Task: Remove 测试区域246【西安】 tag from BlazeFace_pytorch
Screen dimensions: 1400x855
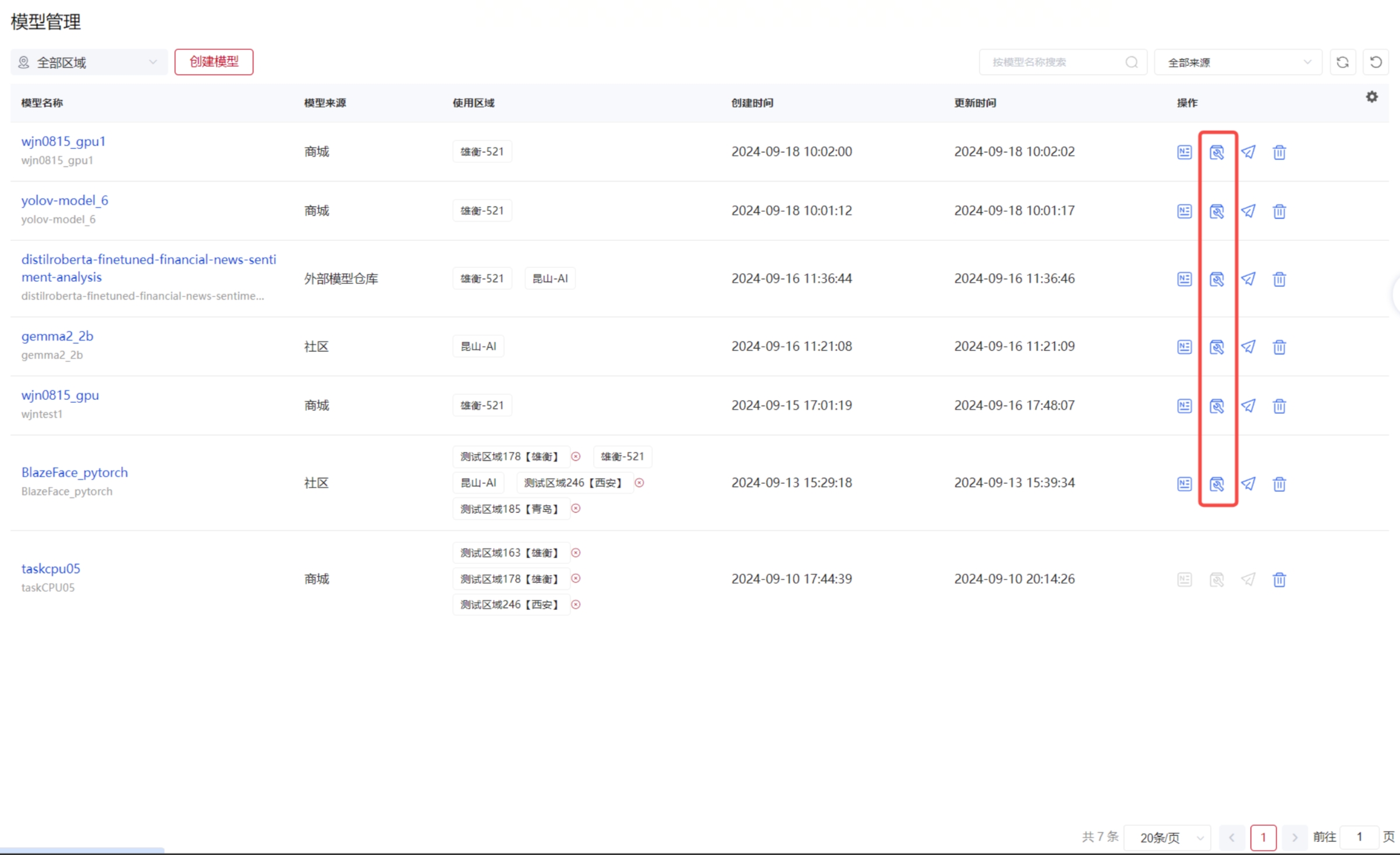Action: (639, 483)
